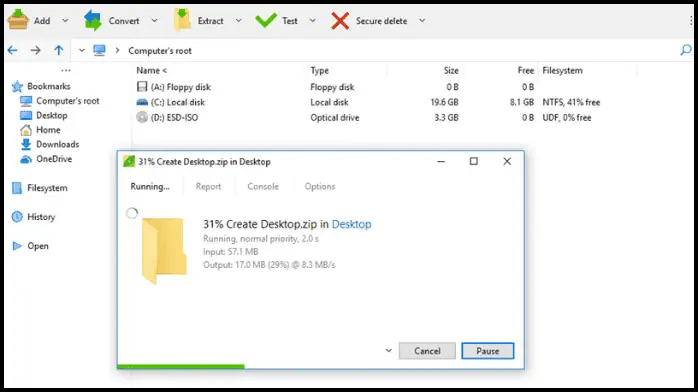Click the computer icon in address bar
Image resolution: width=698 pixels, height=392 pixels.
point(99,50)
